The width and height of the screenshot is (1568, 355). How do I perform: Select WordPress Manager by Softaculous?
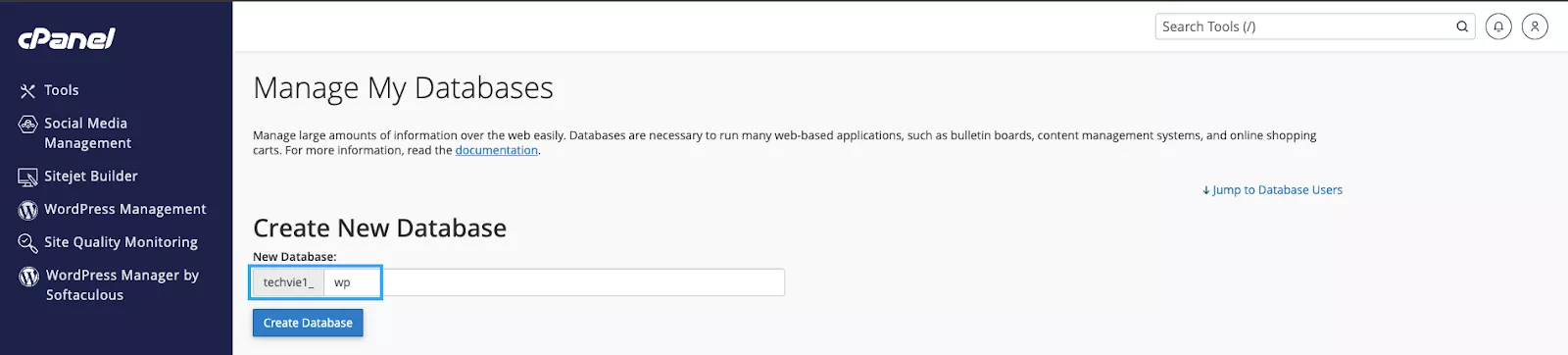pyautogui.click(x=122, y=285)
